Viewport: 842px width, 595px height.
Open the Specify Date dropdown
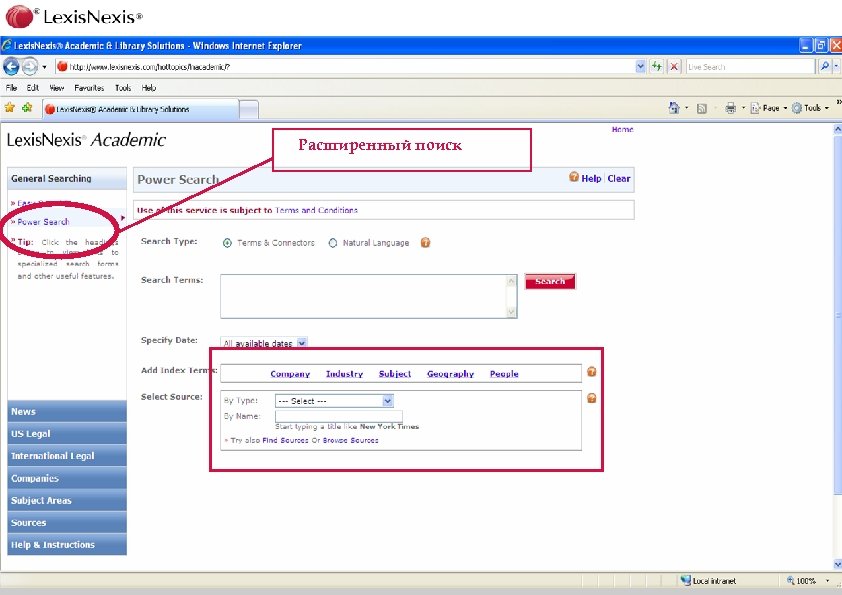pos(264,343)
